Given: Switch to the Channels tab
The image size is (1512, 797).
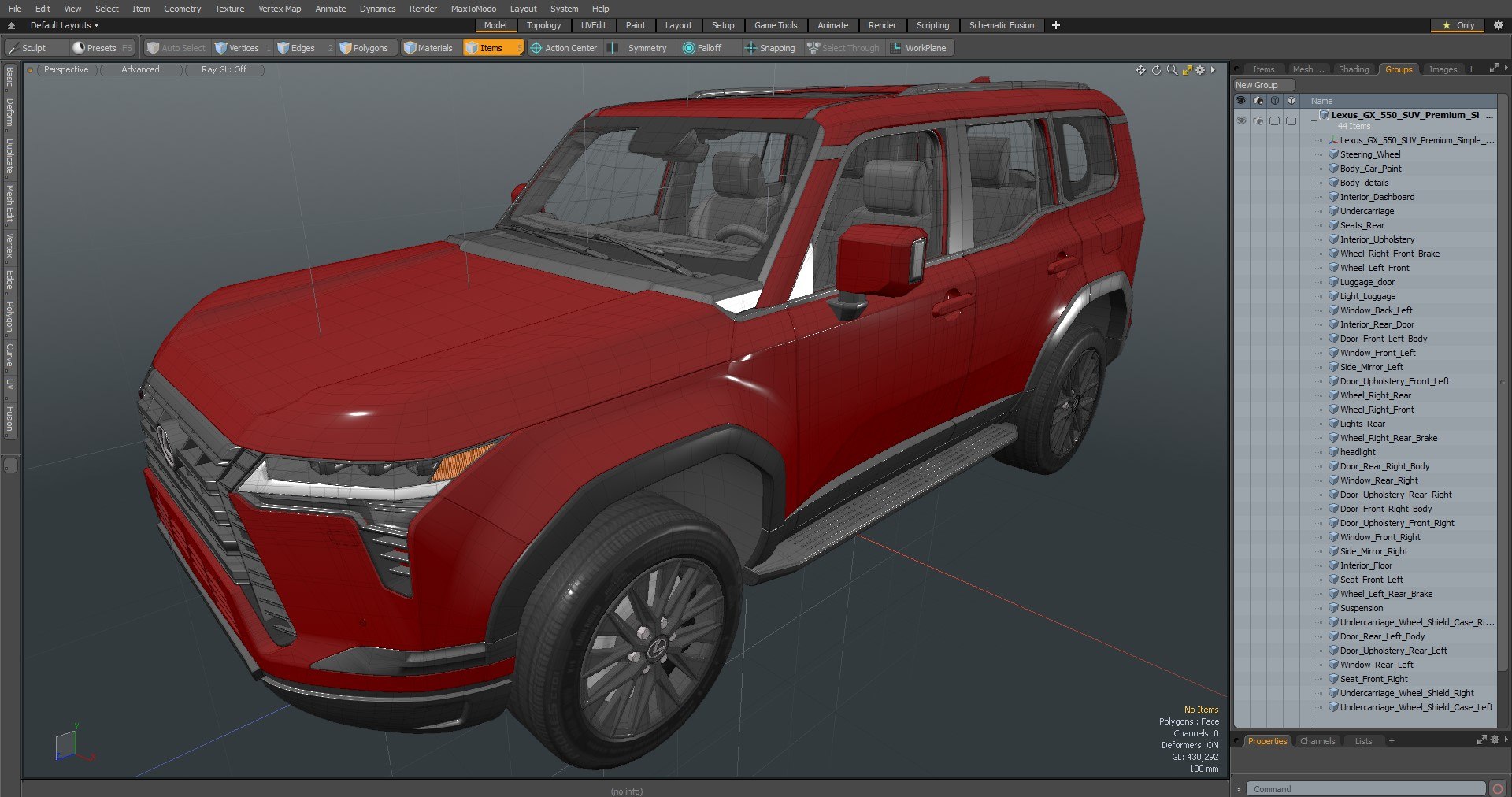Looking at the screenshot, I should (x=1317, y=741).
